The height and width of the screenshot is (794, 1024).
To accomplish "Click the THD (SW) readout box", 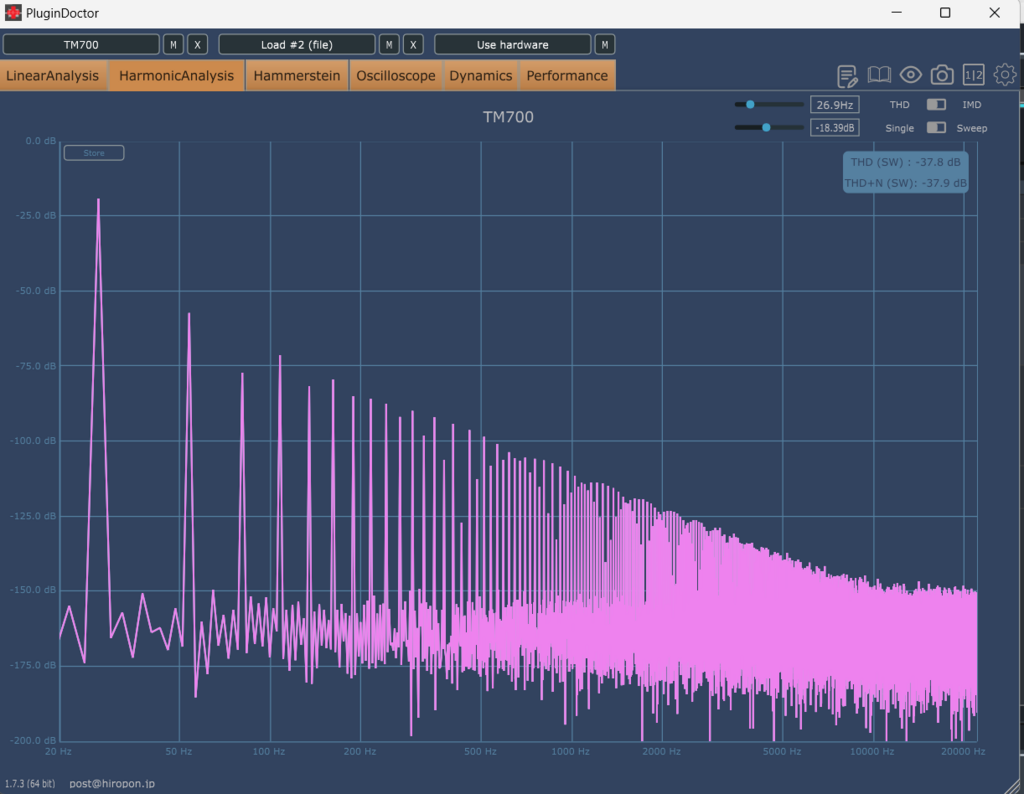I will point(905,162).
